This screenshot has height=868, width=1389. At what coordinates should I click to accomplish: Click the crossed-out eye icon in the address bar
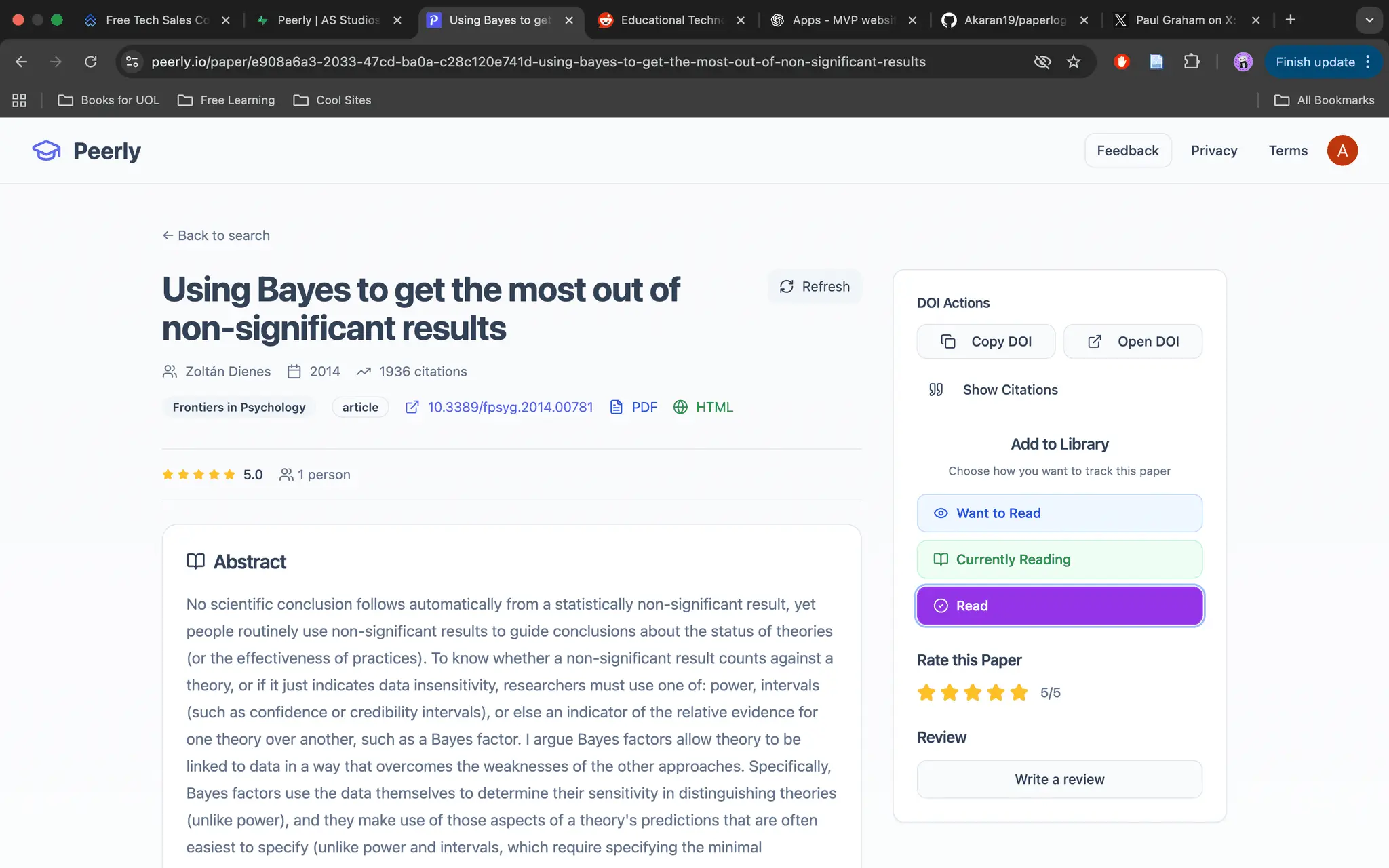[x=1042, y=62]
